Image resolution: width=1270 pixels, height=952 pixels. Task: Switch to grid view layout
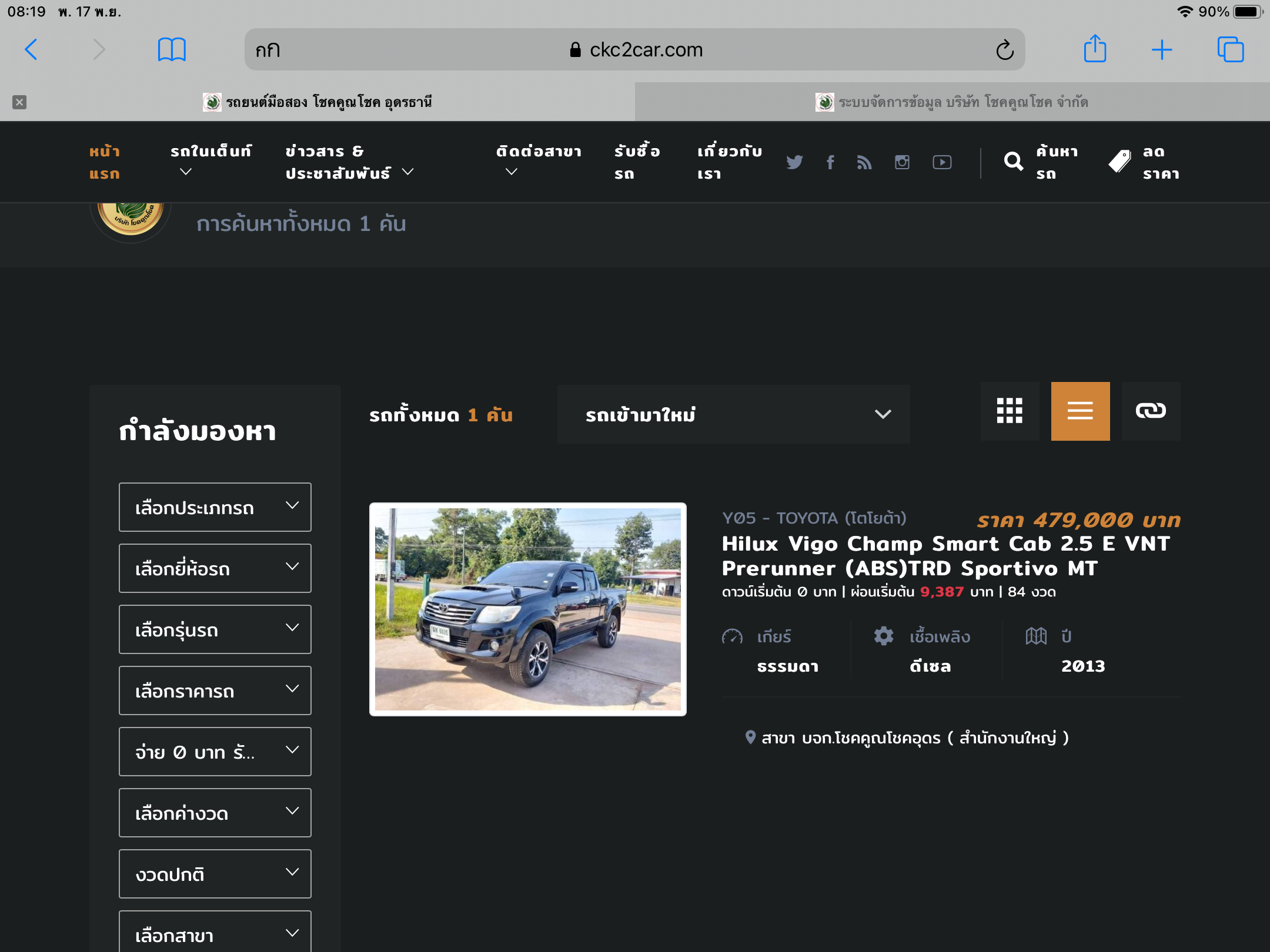(x=1010, y=411)
